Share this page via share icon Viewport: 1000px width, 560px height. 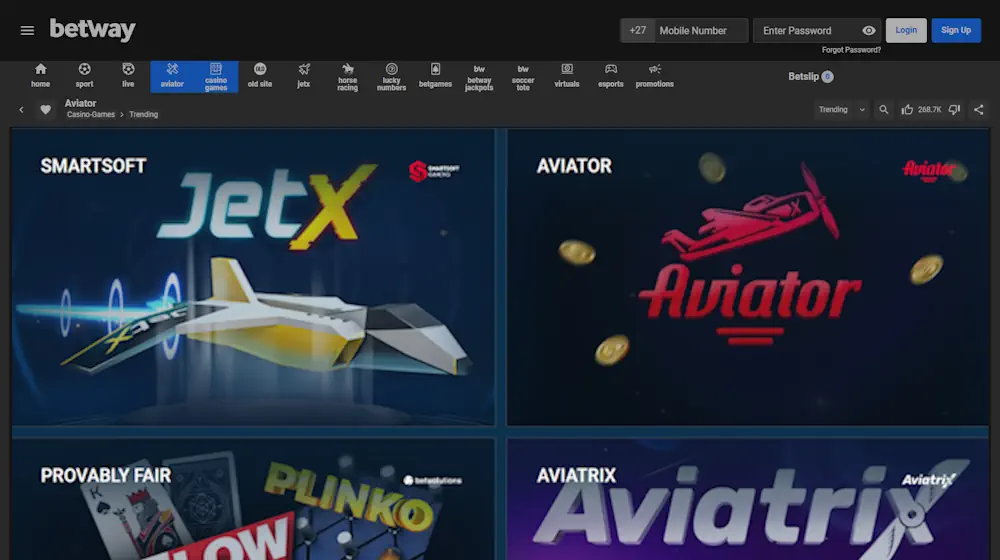[x=979, y=110]
